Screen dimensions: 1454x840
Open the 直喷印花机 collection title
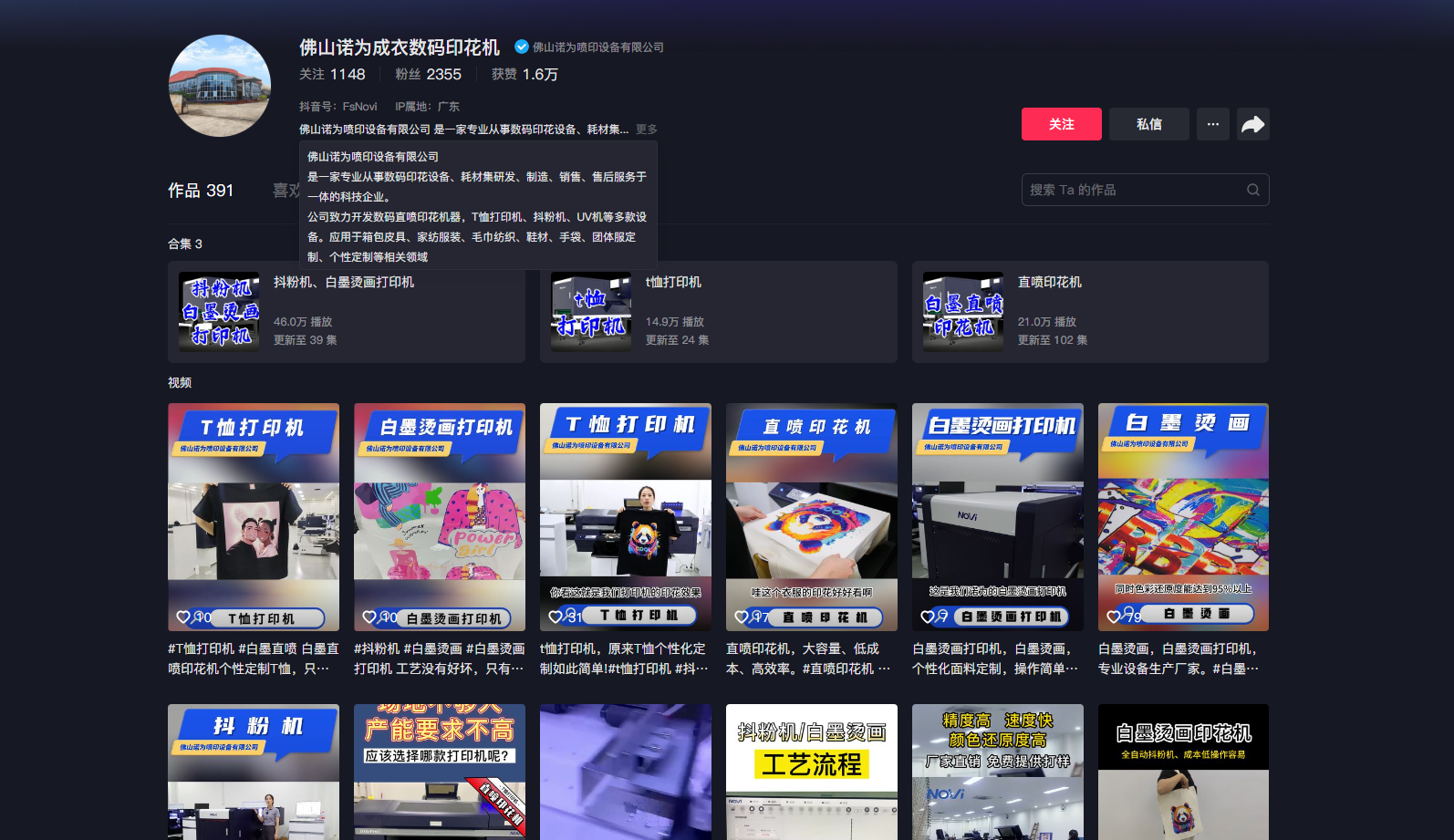(x=1049, y=283)
